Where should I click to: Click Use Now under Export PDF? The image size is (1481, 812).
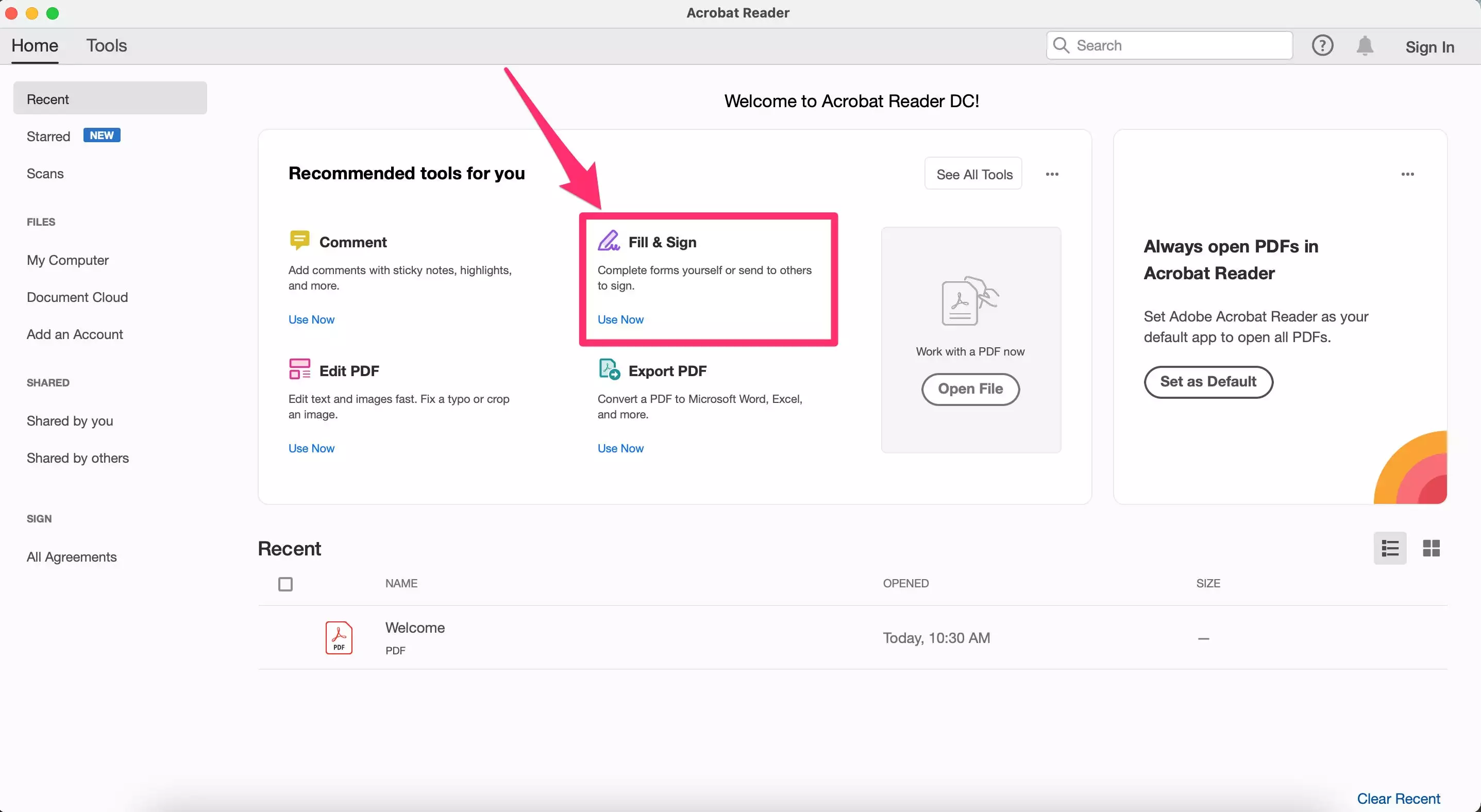pos(620,448)
